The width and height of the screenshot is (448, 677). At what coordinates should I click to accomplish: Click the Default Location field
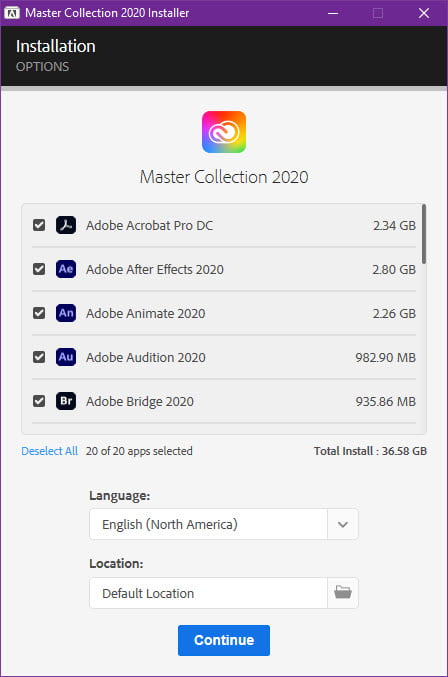[208, 593]
